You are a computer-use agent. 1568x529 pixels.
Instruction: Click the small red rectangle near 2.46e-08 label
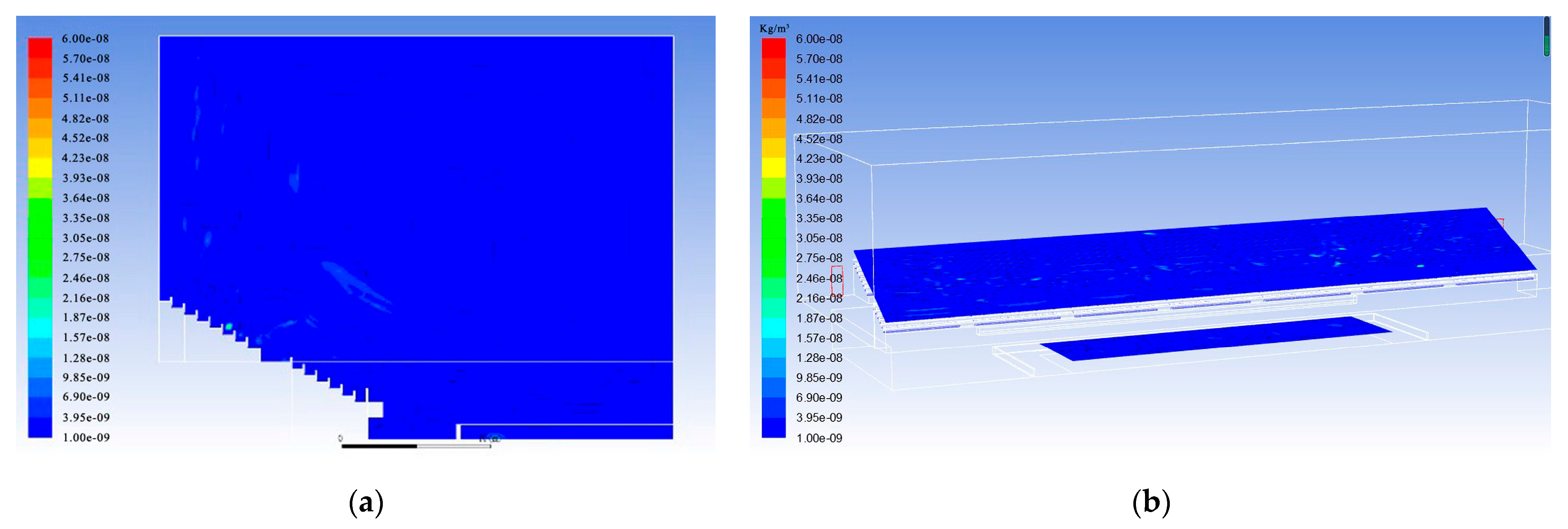[837, 280]
